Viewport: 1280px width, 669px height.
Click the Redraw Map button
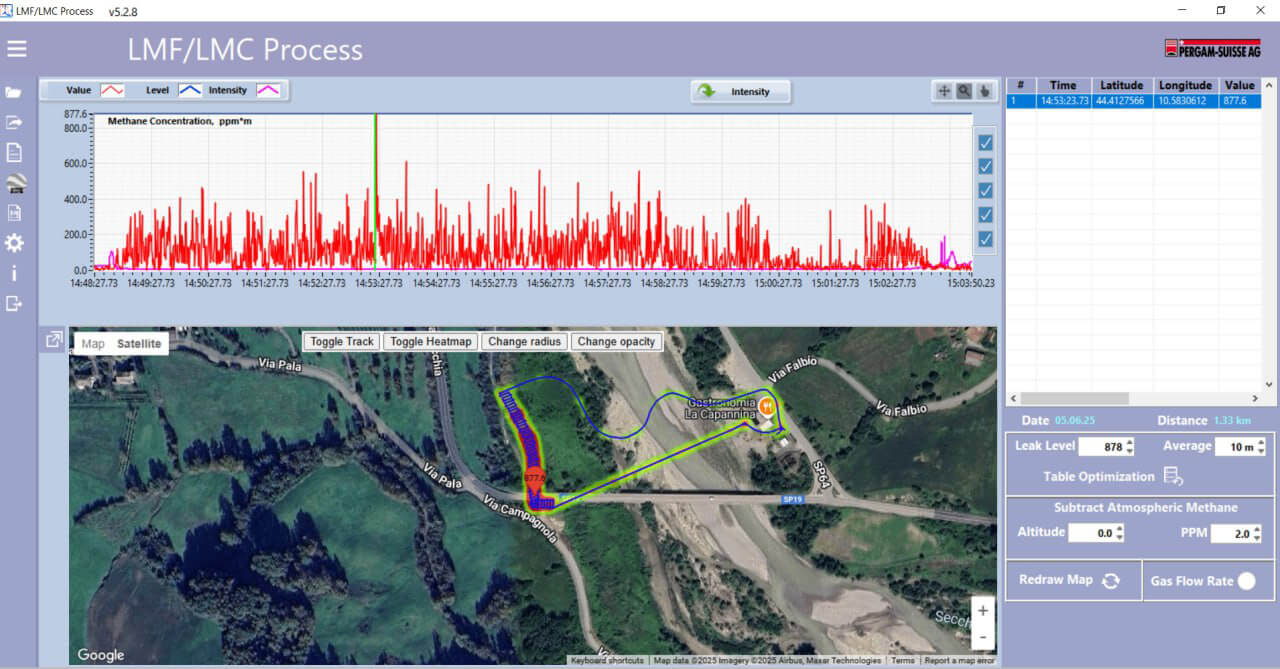pyautogui.click(x=1073, y=580)
